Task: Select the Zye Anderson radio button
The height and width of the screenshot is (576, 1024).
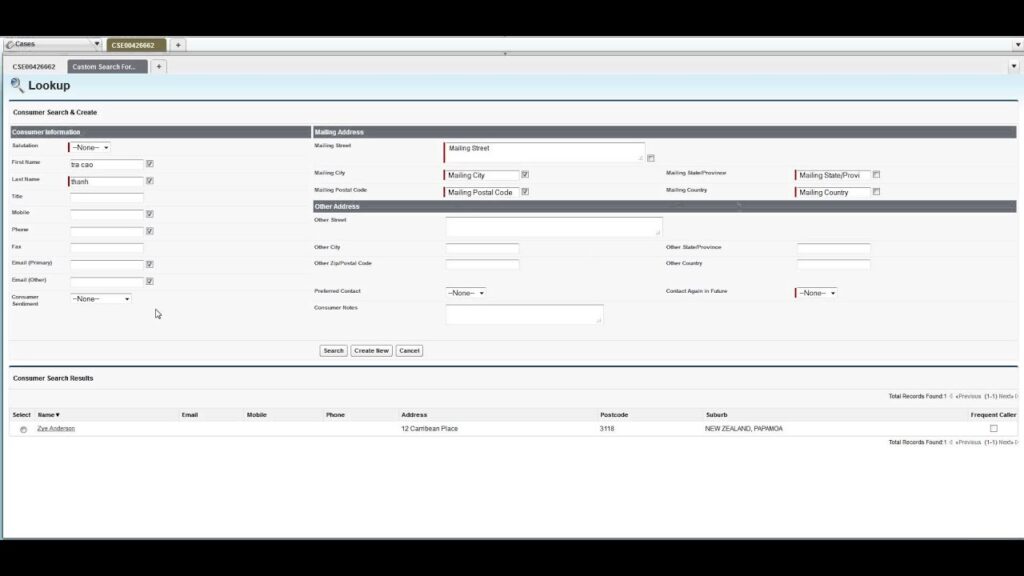Action: 24,430
